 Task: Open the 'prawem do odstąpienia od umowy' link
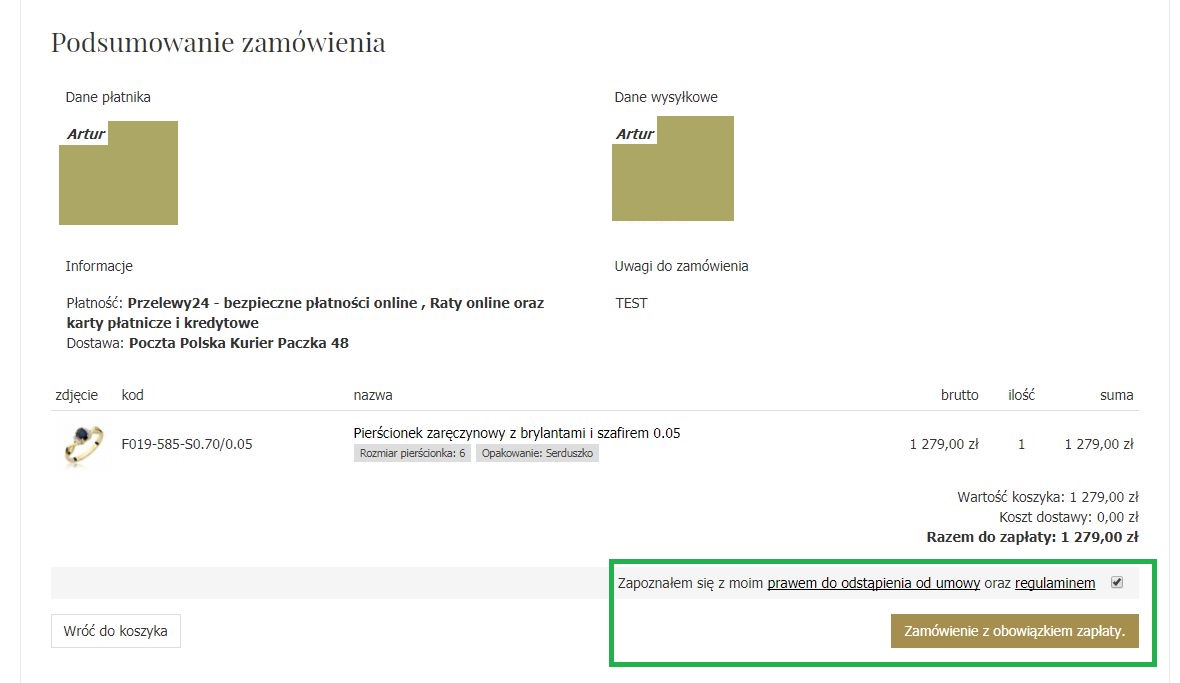point(873,583)
